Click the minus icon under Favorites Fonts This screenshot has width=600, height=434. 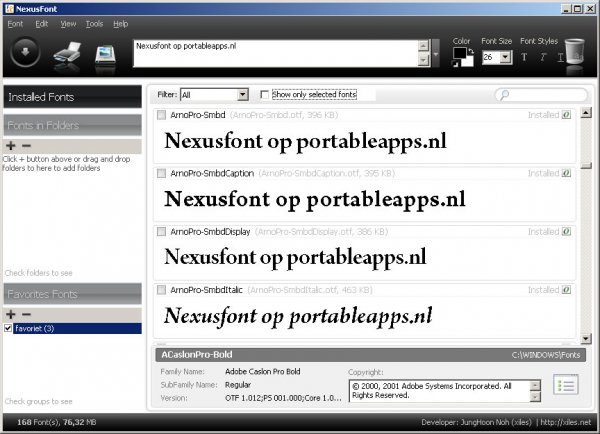[27, 315]
